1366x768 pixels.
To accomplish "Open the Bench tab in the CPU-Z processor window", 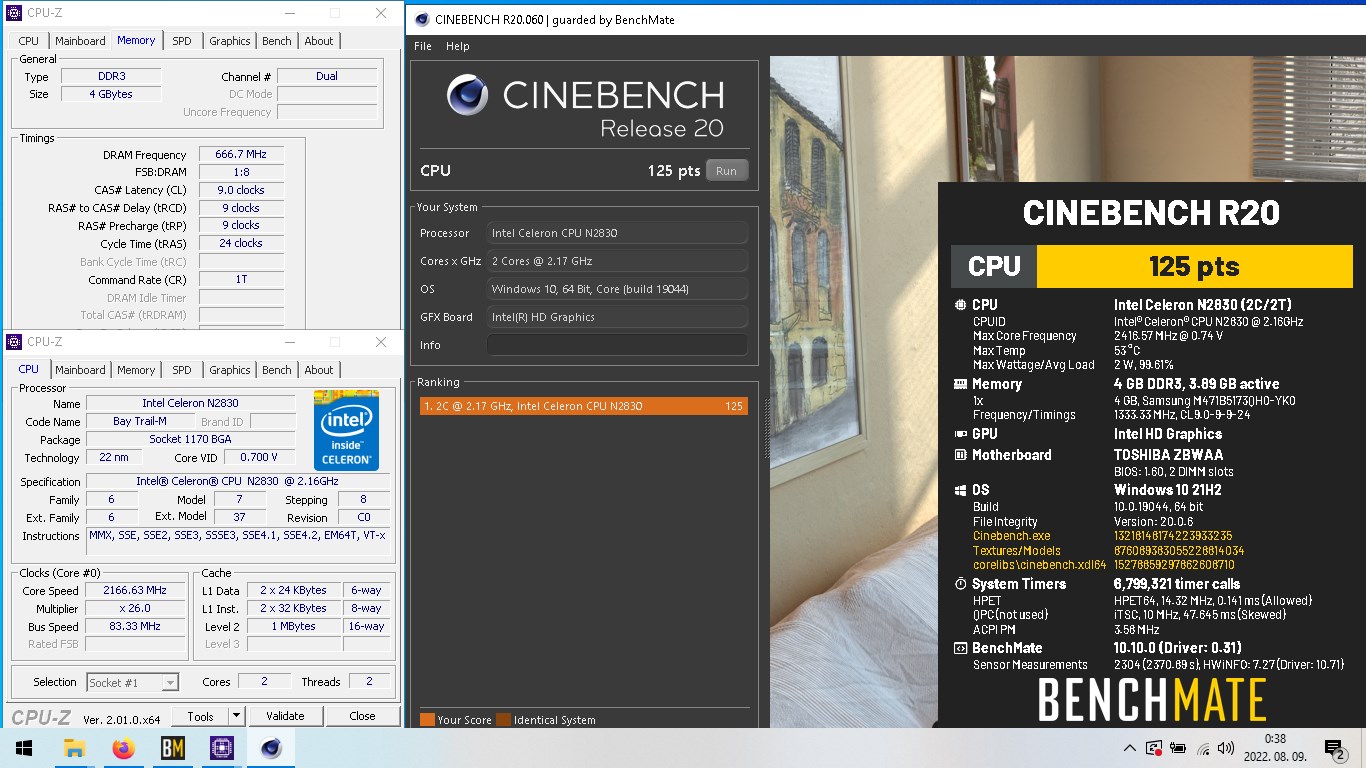I will point(277,370).
